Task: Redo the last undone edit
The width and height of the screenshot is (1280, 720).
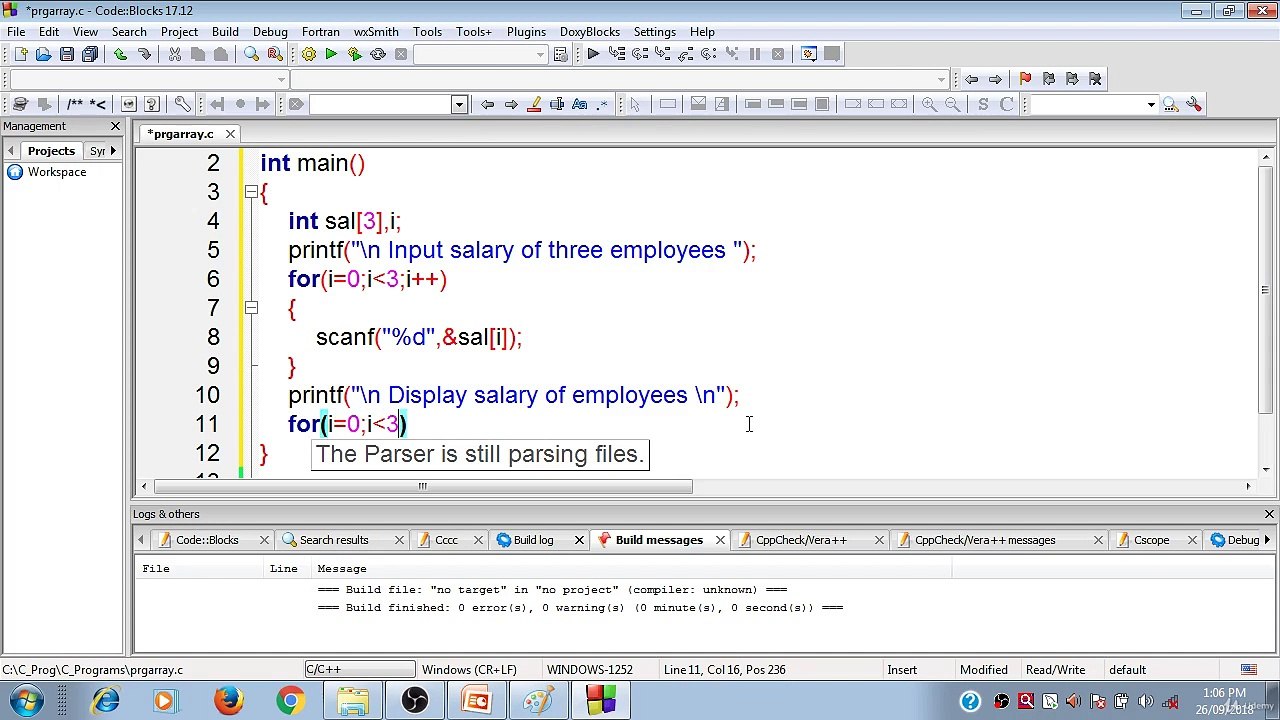Action: (144, 54)
